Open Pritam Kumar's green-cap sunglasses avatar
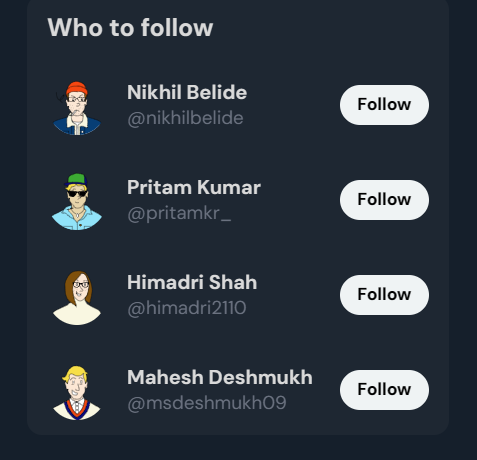This screenshot has height=460, width=477. [x=77, y=200]
